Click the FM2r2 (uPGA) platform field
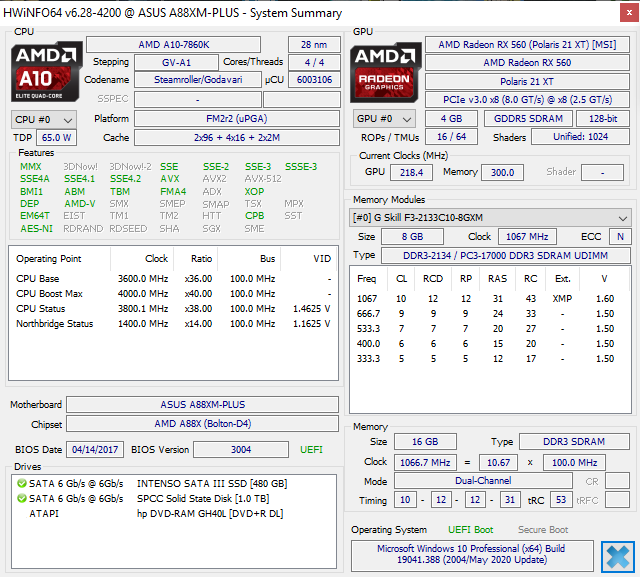Viewport: 640px width, 577px height. [237, 119]
